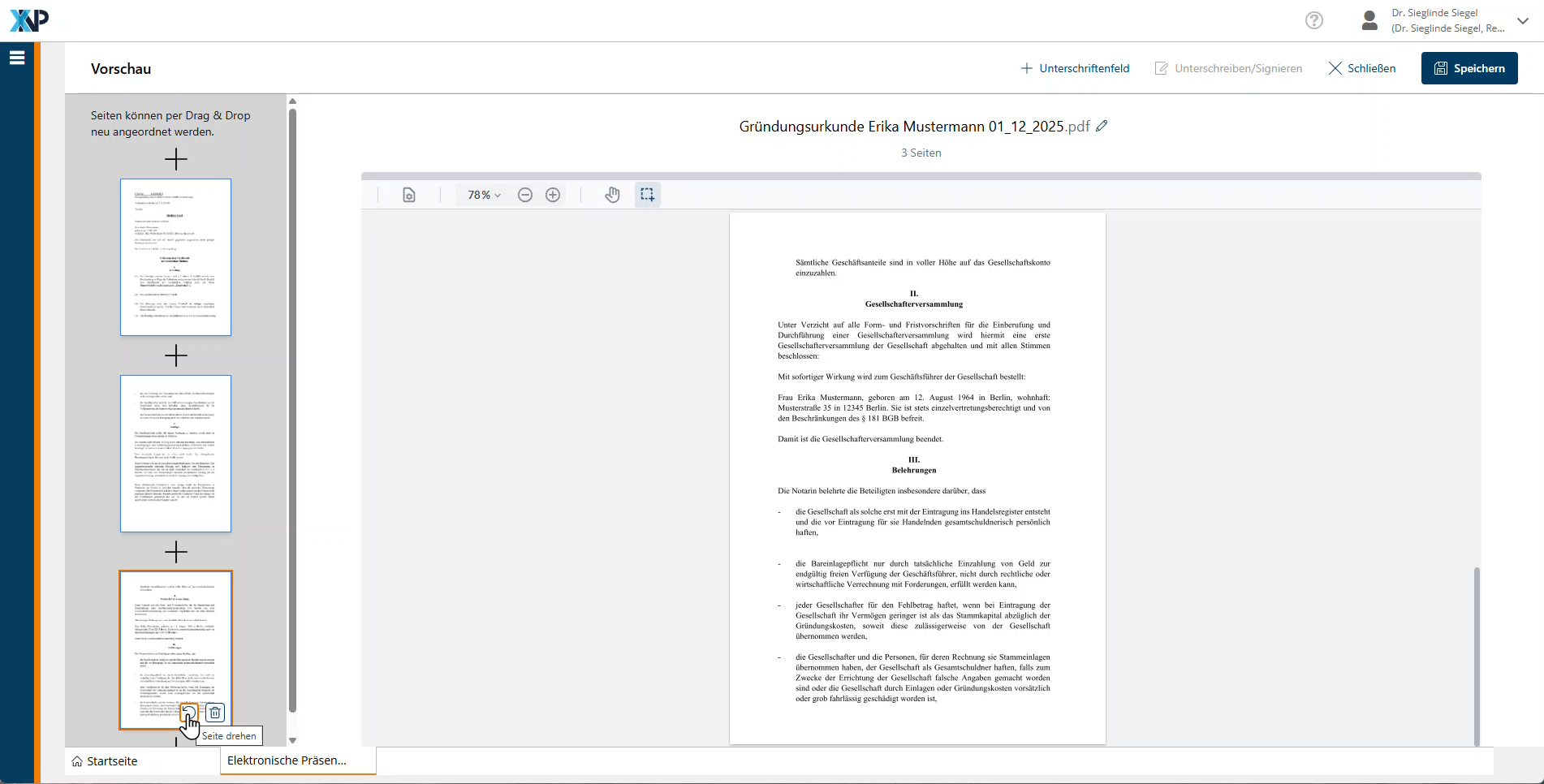1544x784 pixels.
Task: Open the document settings page icon
Action: (x=409, y=195)
